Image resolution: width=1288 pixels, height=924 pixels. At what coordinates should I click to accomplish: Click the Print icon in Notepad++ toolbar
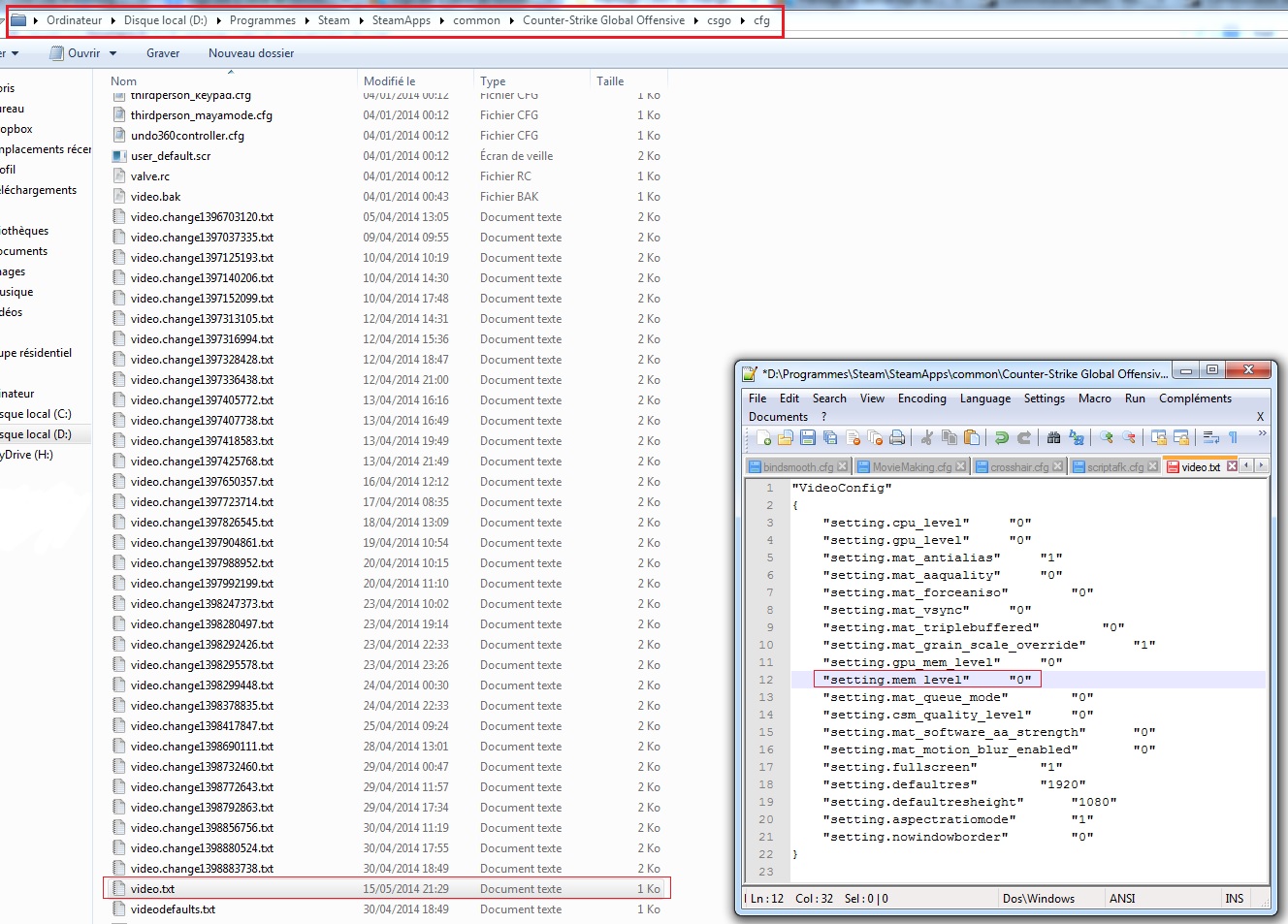pyautogui.click(x=897, y=438)
